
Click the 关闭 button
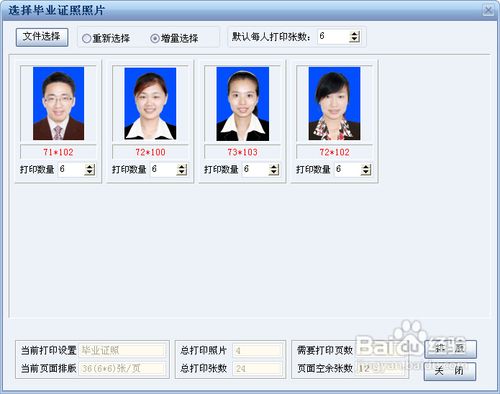point(450,371)
